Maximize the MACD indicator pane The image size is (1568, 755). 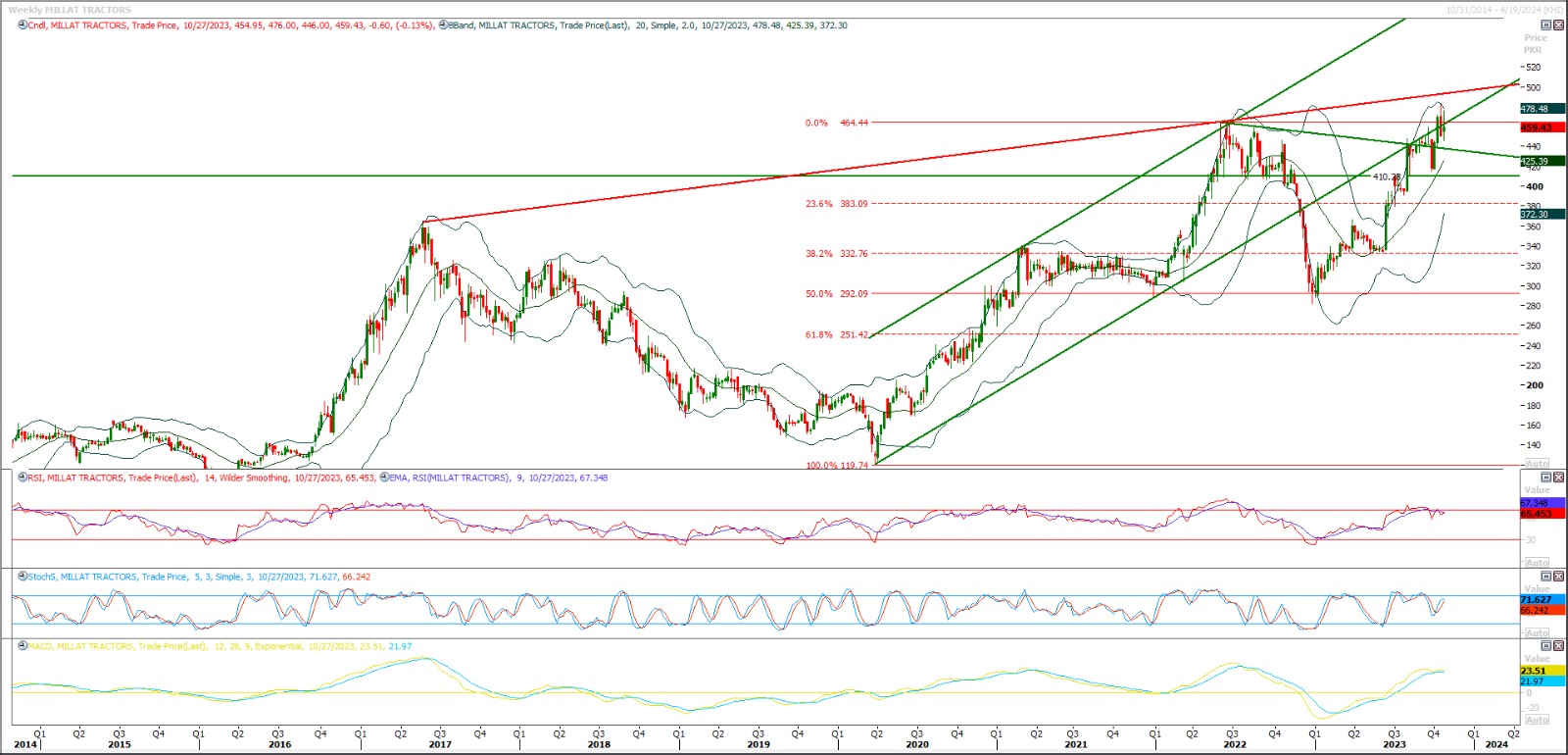(x=1546, y=646)
